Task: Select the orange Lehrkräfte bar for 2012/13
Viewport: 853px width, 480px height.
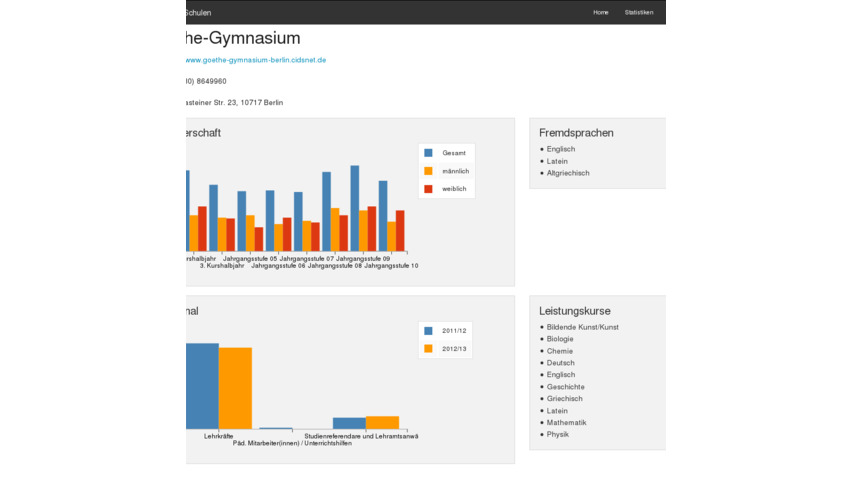Action: pyautogui.click(x=235, y=388)
